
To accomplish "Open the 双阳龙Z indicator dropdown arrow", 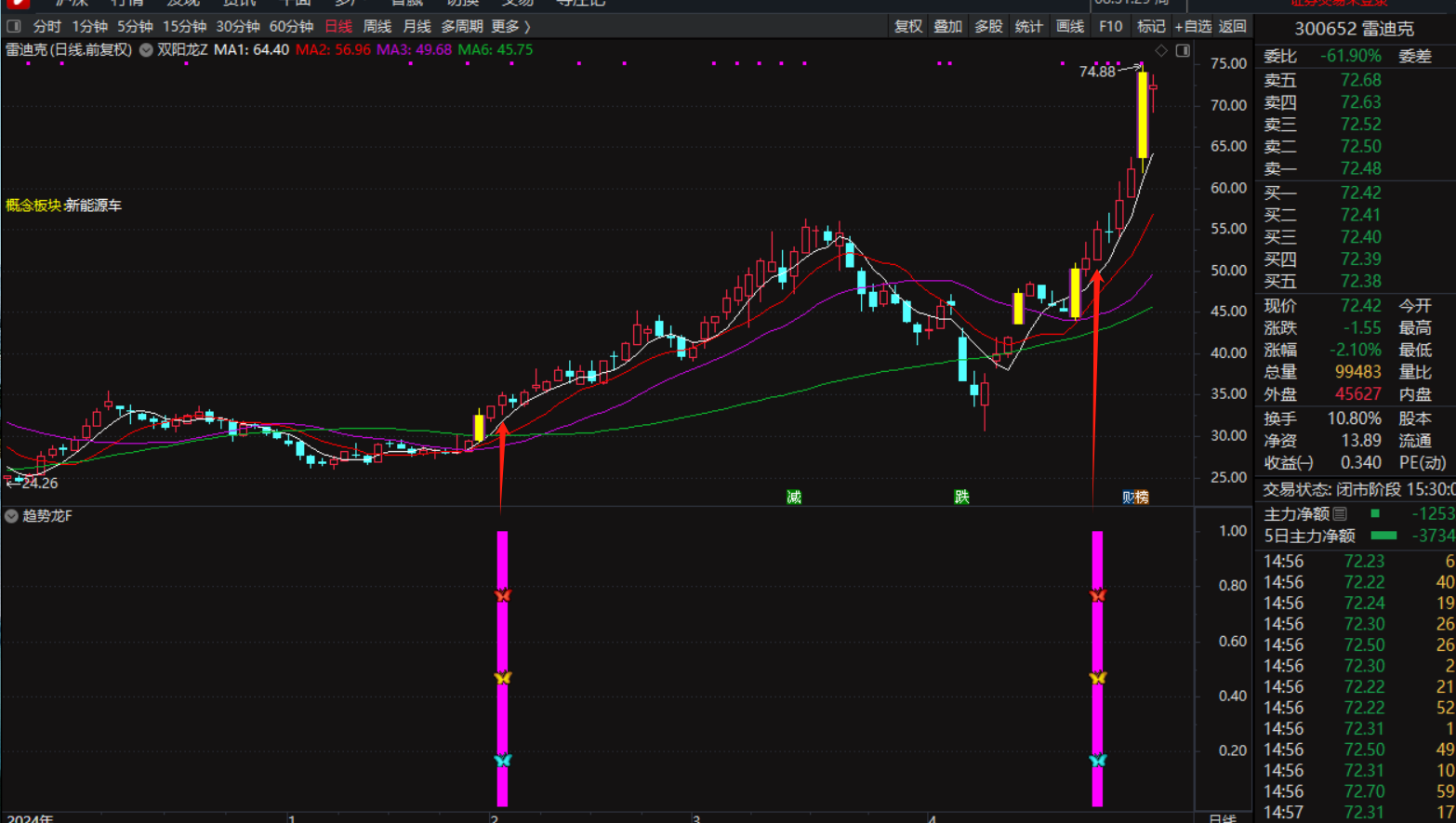I will point(146,50).
